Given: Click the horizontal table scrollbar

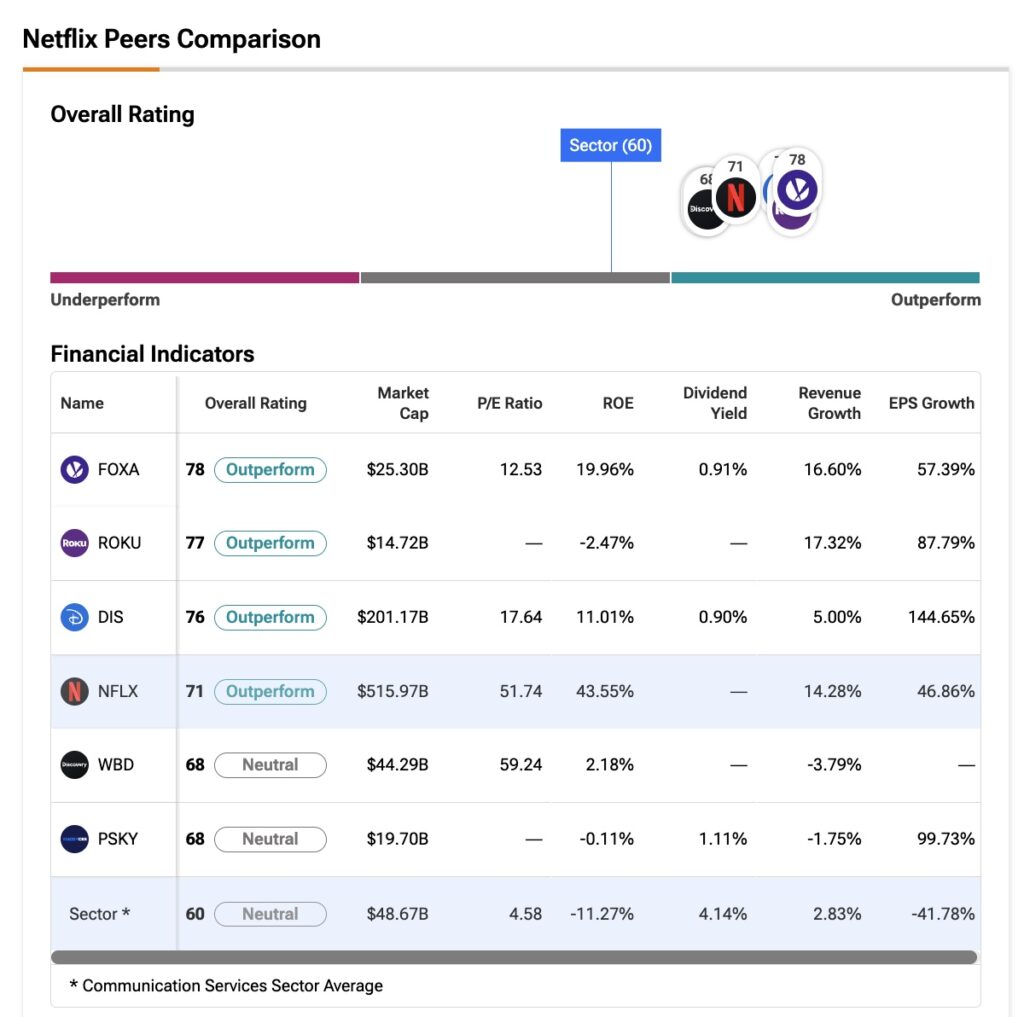Looking at the screenshot, I should (514, 957).
